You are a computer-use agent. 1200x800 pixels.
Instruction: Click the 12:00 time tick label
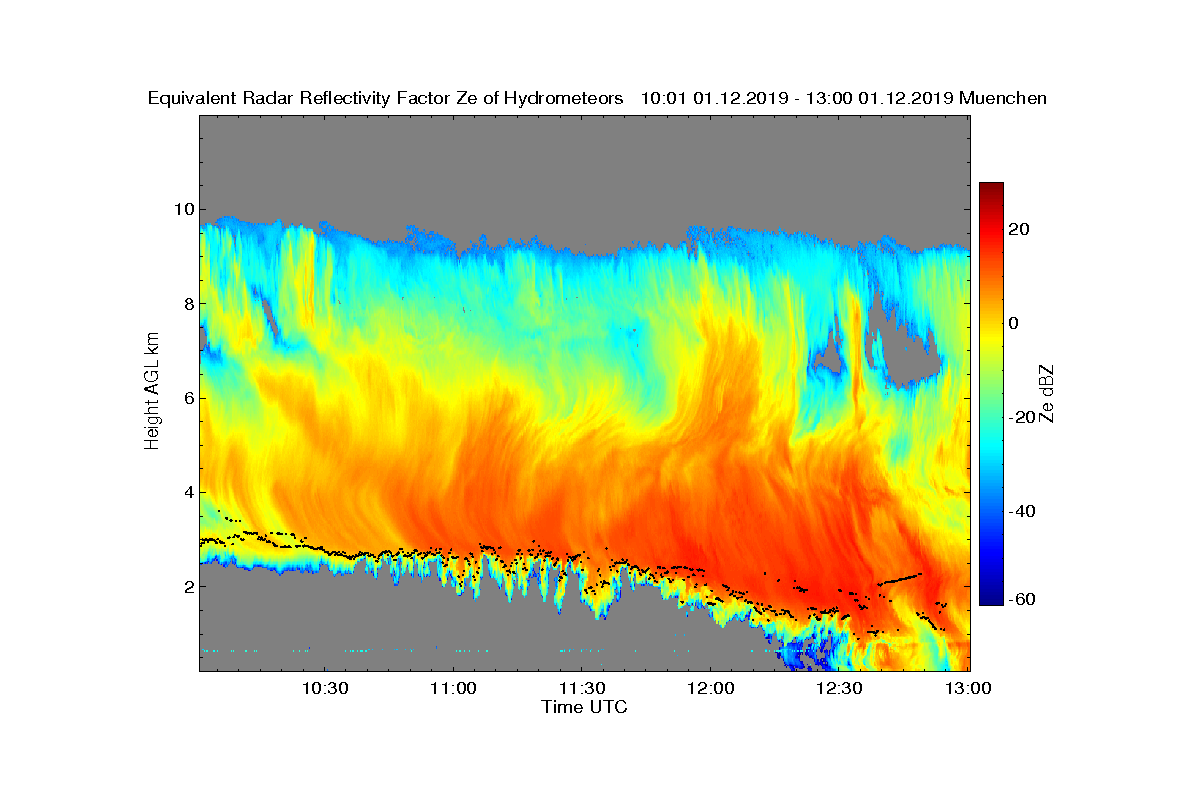[x=711, y=688]
